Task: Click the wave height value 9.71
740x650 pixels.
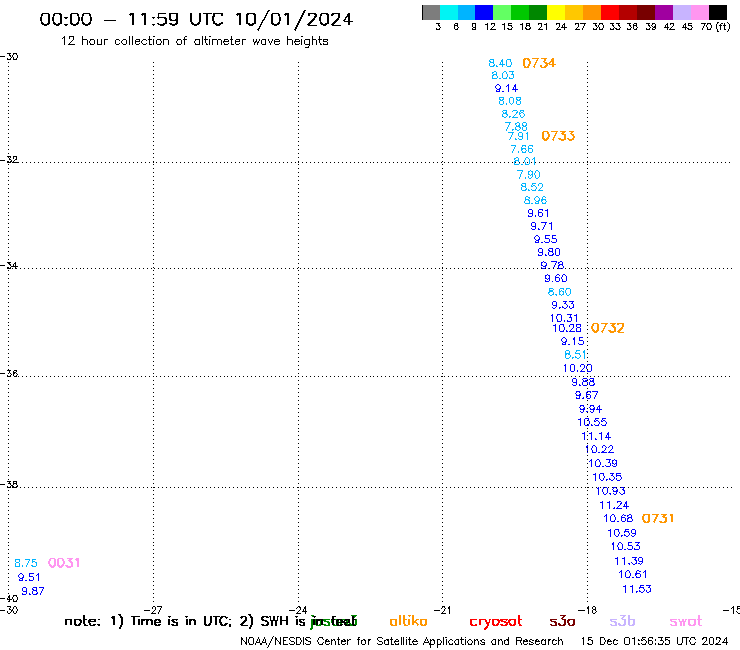Action: (x=542, y=226)
